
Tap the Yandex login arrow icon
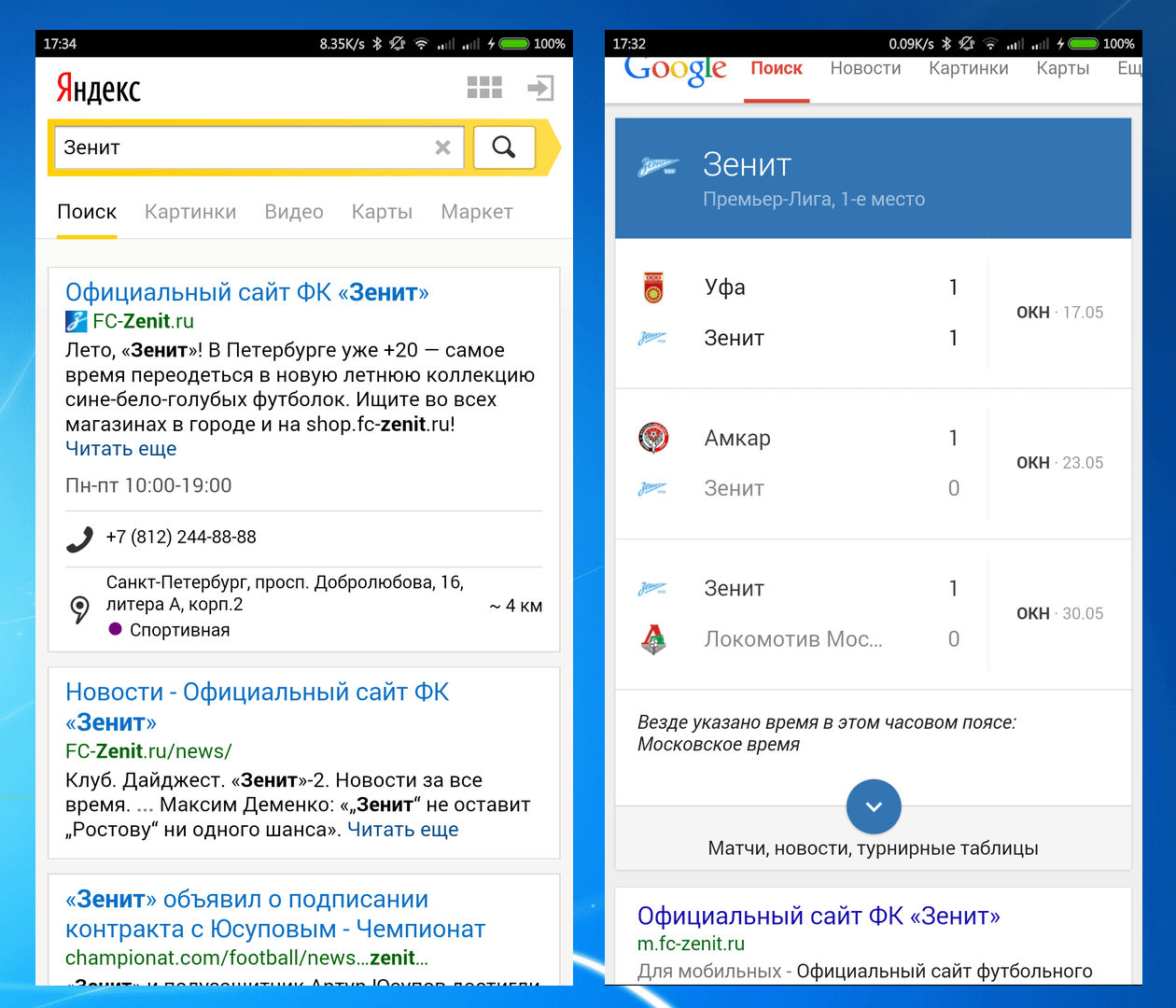click(541, 88)
